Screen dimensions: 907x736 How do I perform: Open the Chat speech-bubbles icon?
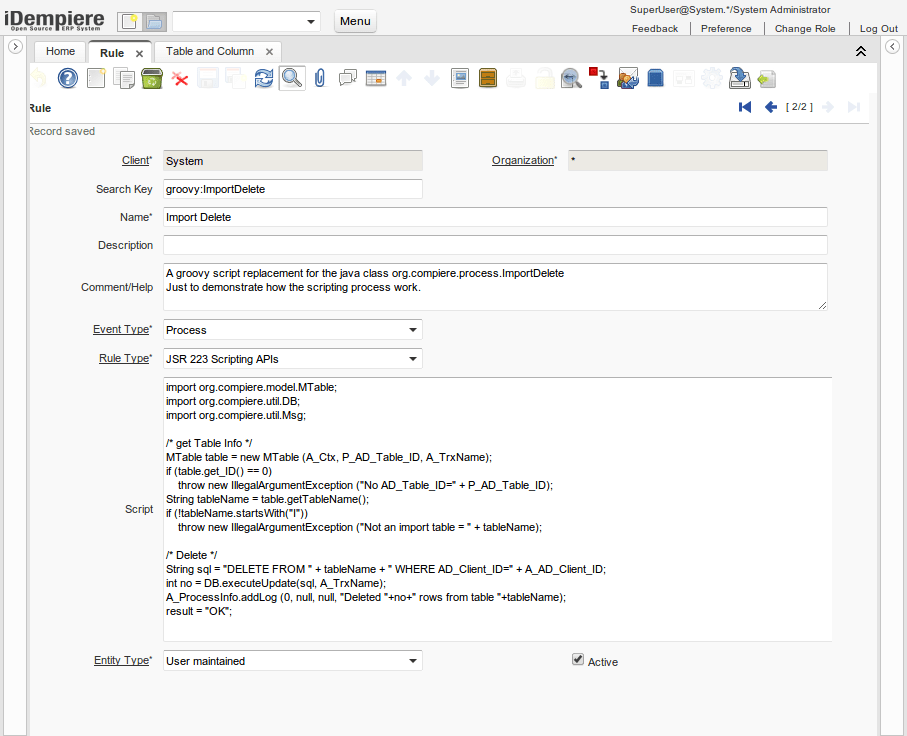[x=348, y=78]
